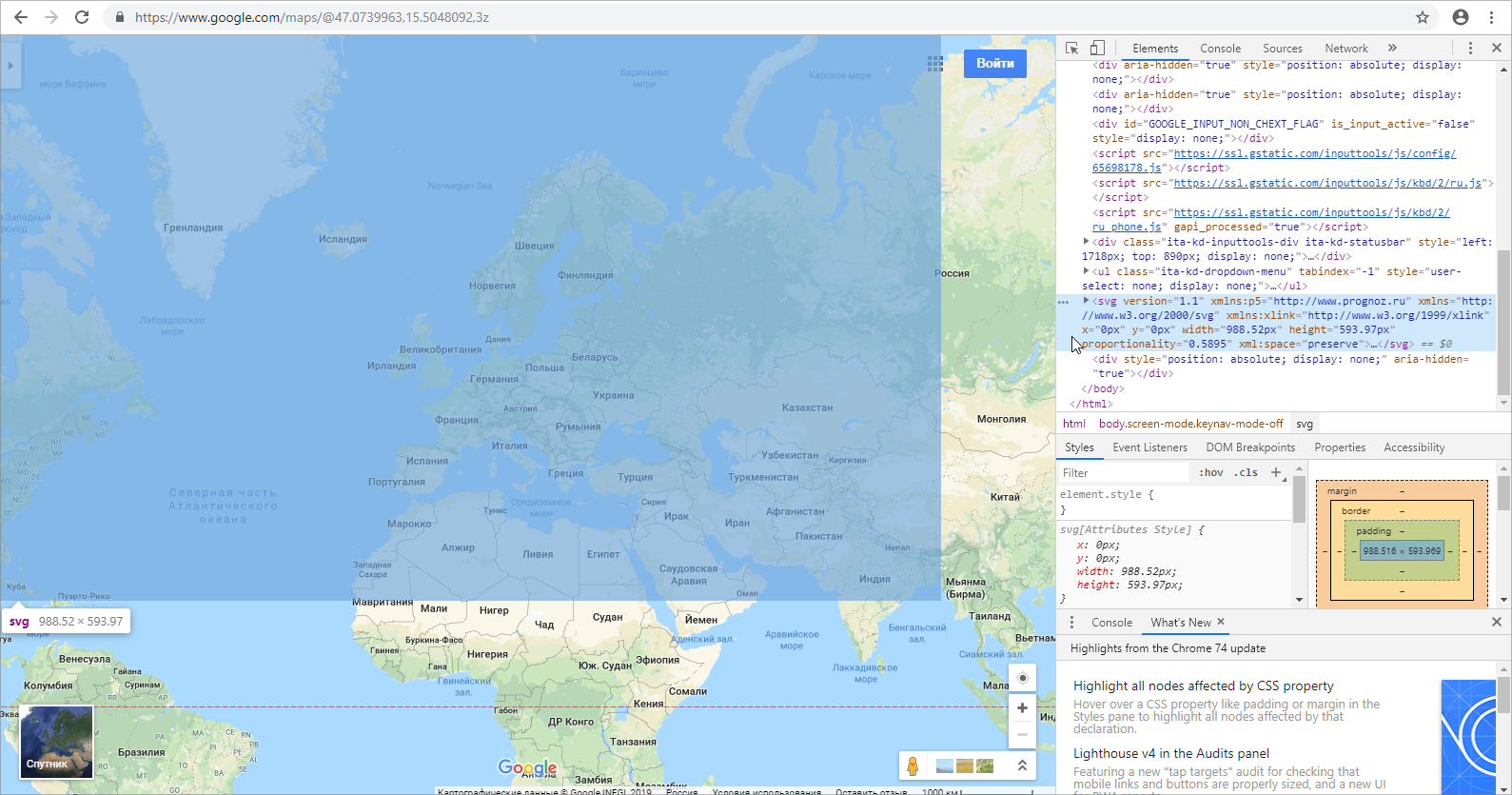Reload the page
This screenshot has height=795, width=1512.
(82, 17)
